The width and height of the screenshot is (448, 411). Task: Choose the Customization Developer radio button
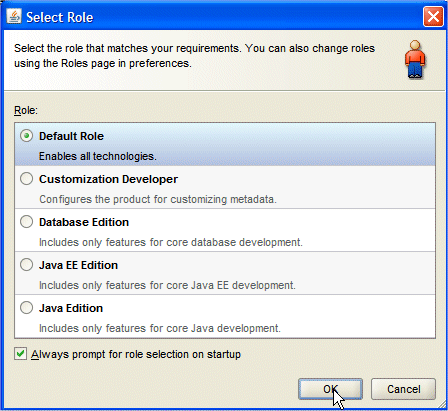[x=26, y=179]
